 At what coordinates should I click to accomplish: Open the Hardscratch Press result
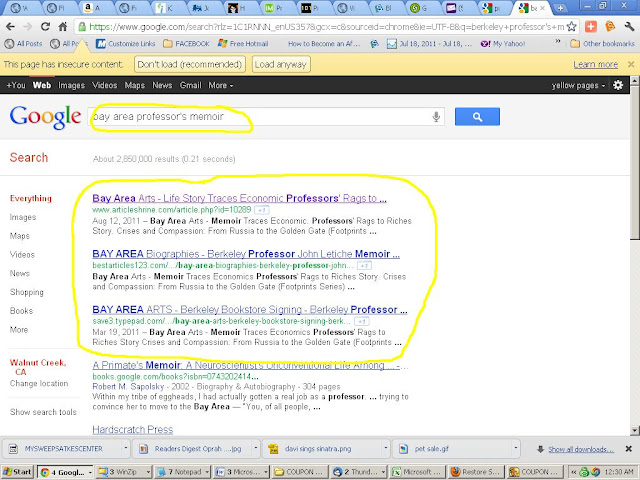tap(133, 429)
